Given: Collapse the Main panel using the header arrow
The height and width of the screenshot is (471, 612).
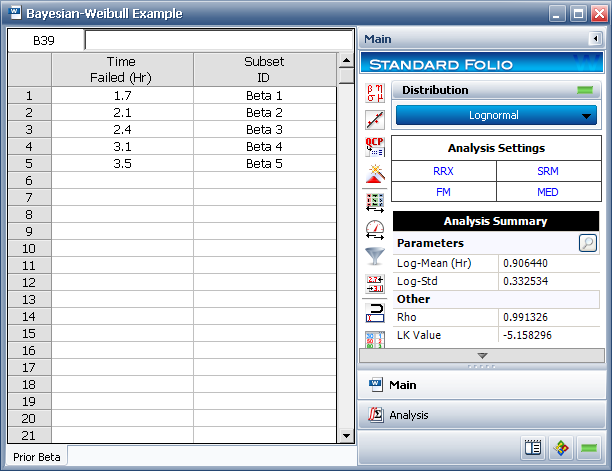Looking at the screenshot, I should (x=596, y=39).
